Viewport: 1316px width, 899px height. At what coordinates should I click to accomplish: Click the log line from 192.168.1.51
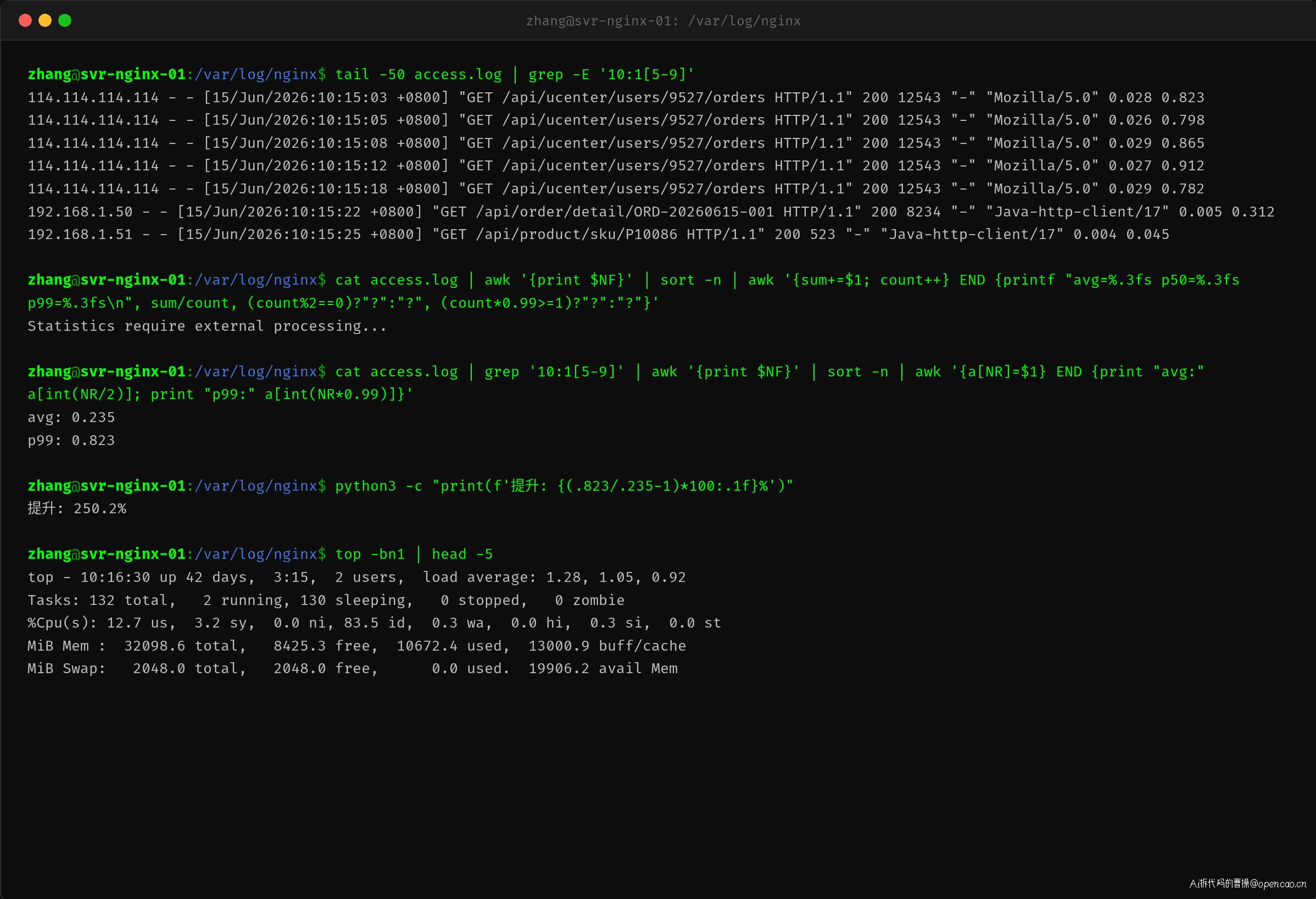pos(599,235)
